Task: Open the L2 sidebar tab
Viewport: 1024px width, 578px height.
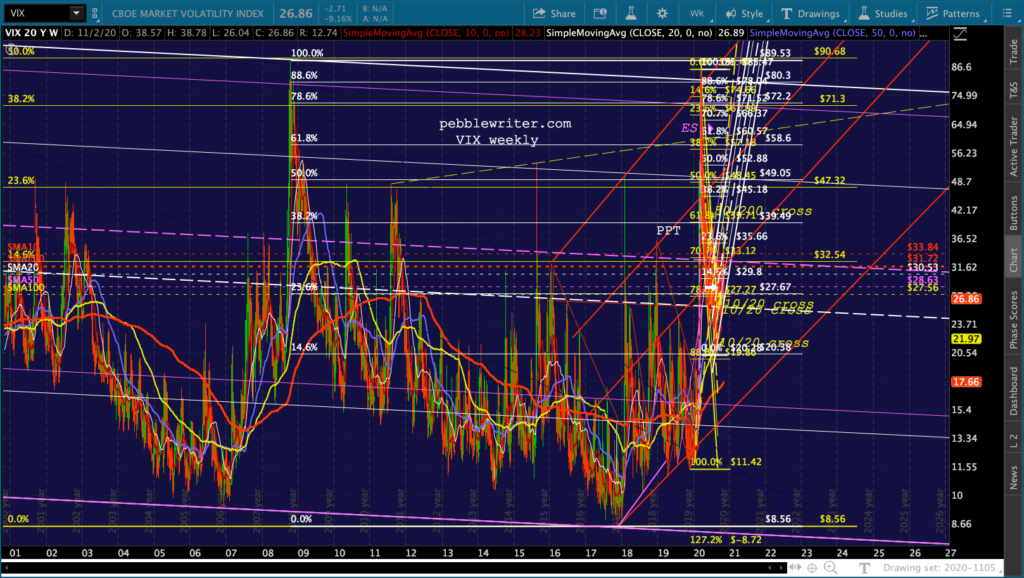Action: click(x=1014, y=441)
